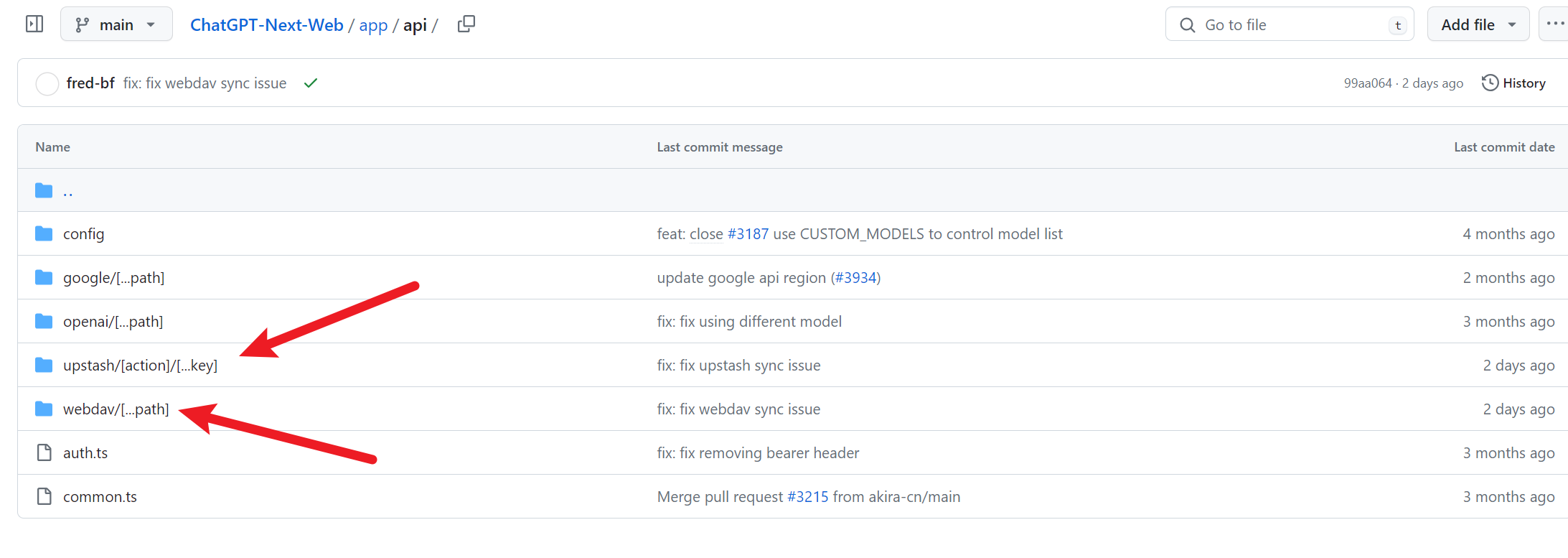Click the History clock icon
Image resolution: width=1568 pixels, height=558 pixels.
(x=1490, y=83)
